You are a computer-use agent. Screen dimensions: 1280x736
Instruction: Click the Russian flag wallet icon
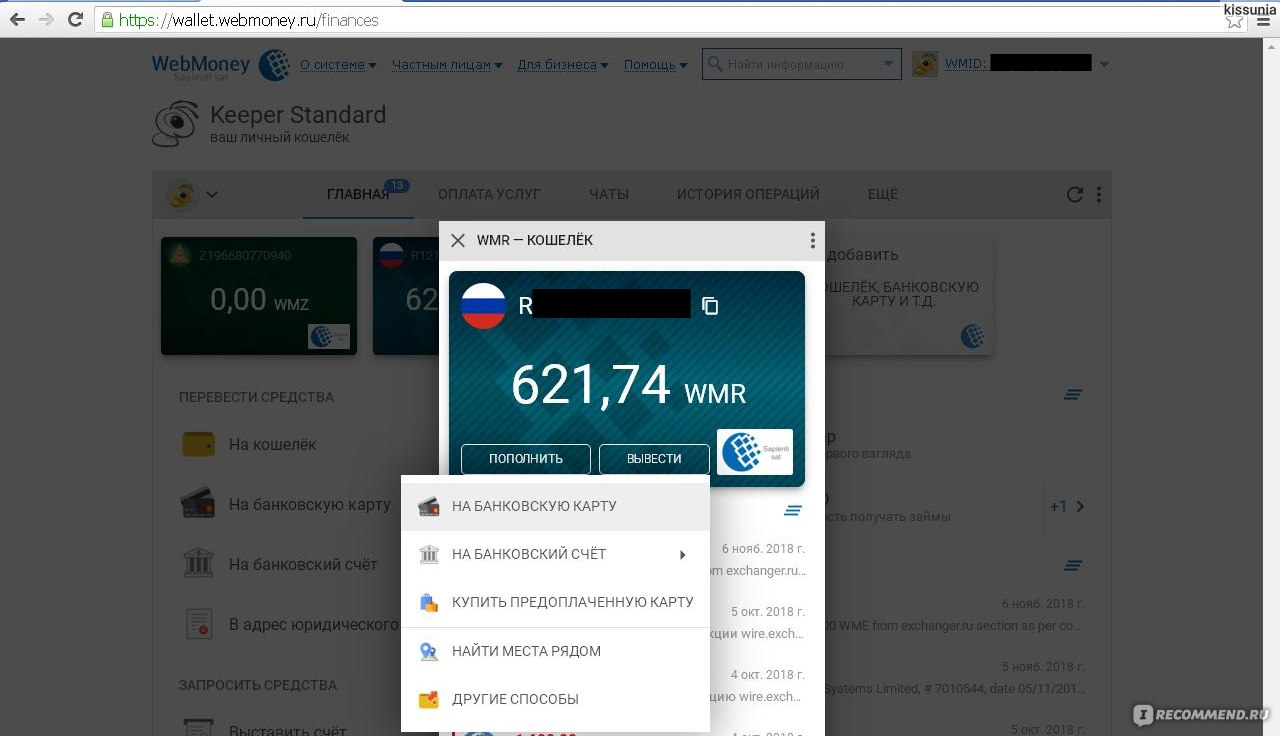pyautogui.click(x=483, y=306)
